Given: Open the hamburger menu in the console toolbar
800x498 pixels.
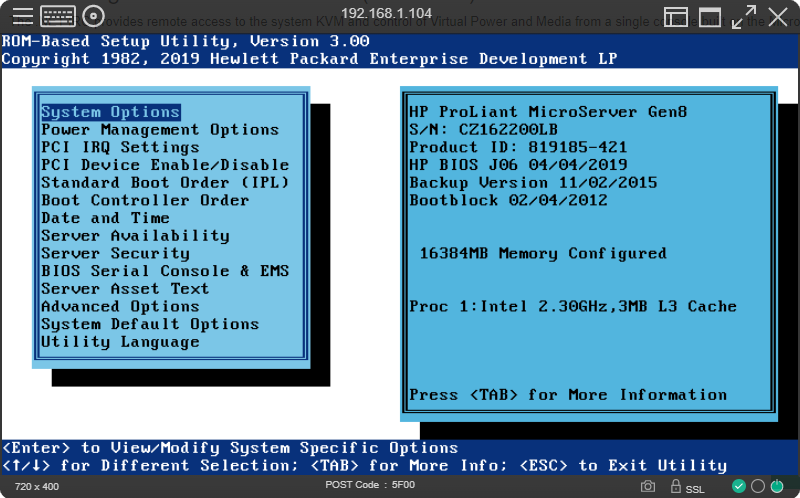Looking at the screenshot, I should tap(22, 16).
